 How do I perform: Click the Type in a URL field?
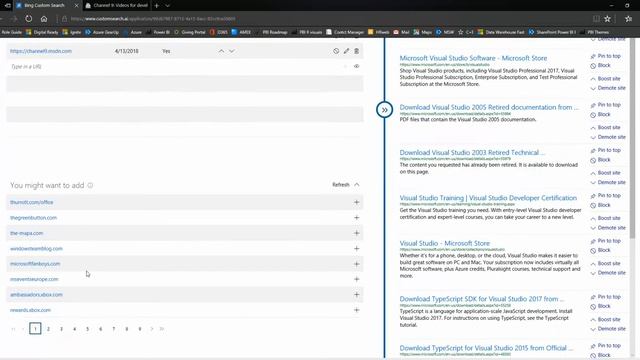[176, 66]
